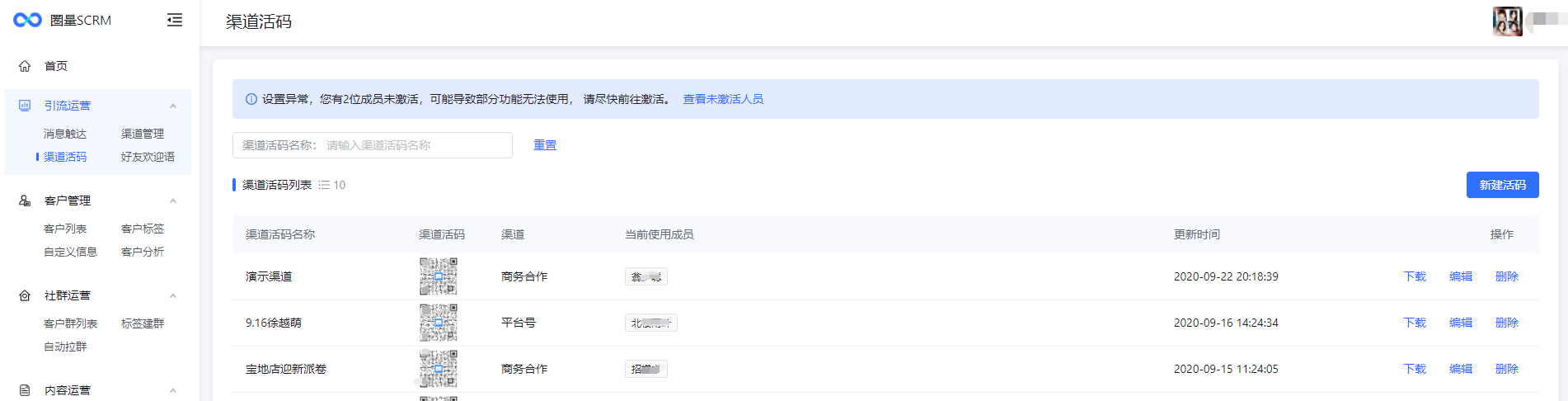Image resolution: width=1568 pixels, height=401 pixels.
Task: Click the 圈量SCRM infinity logo
Action: tap(27, 20)
